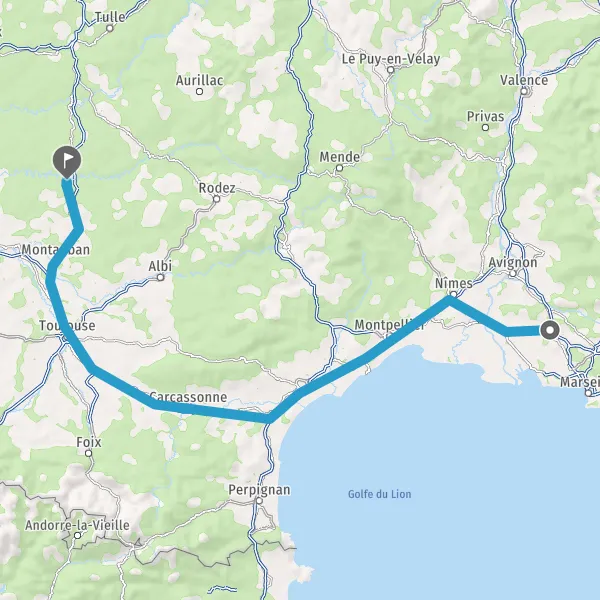This screenshot has height=600, width=600.
Task: Click the Carcassonne label on route
Action: click(x=188, y=397)
